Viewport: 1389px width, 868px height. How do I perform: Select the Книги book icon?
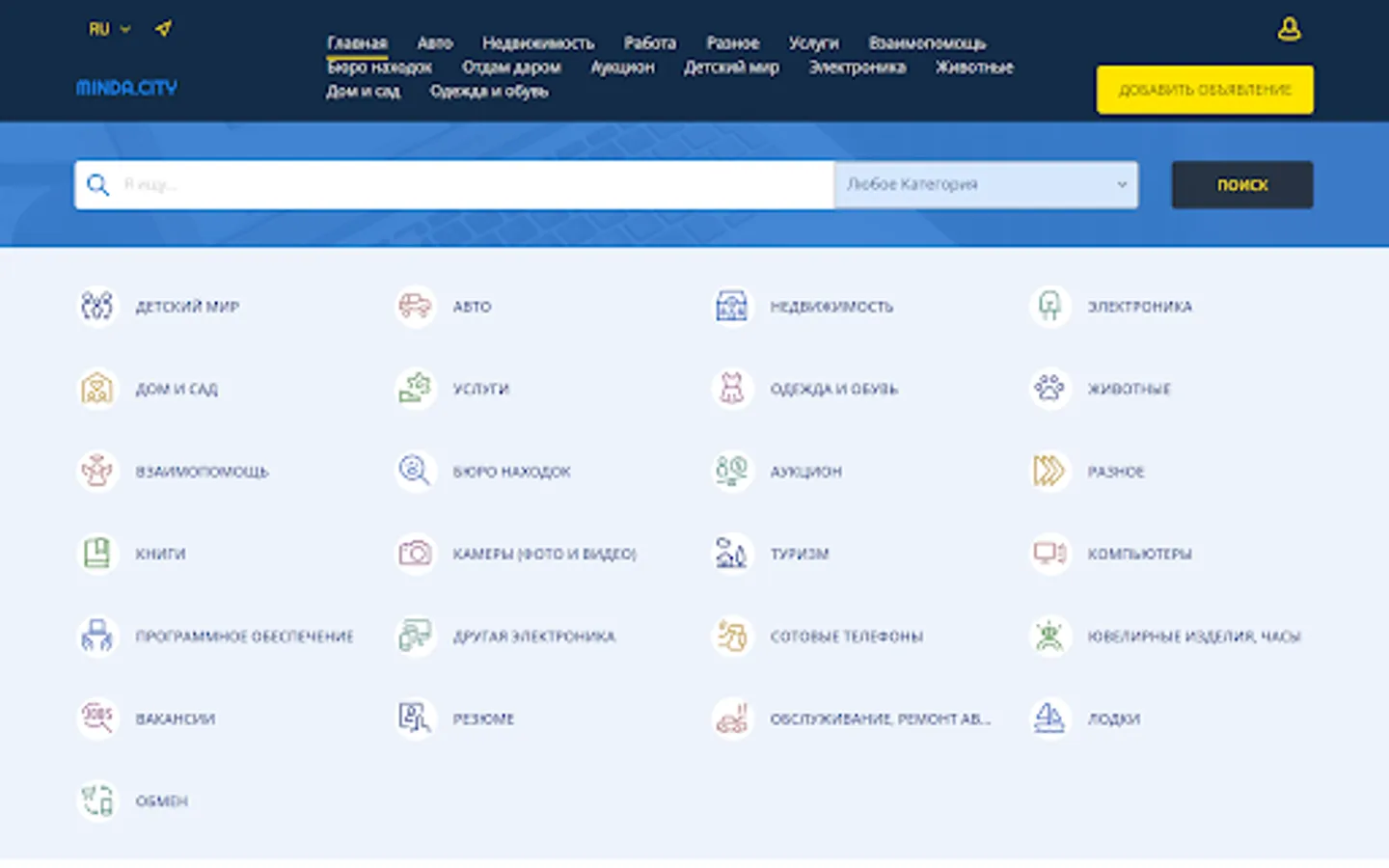pyautogui.click(x=96, y=554)
